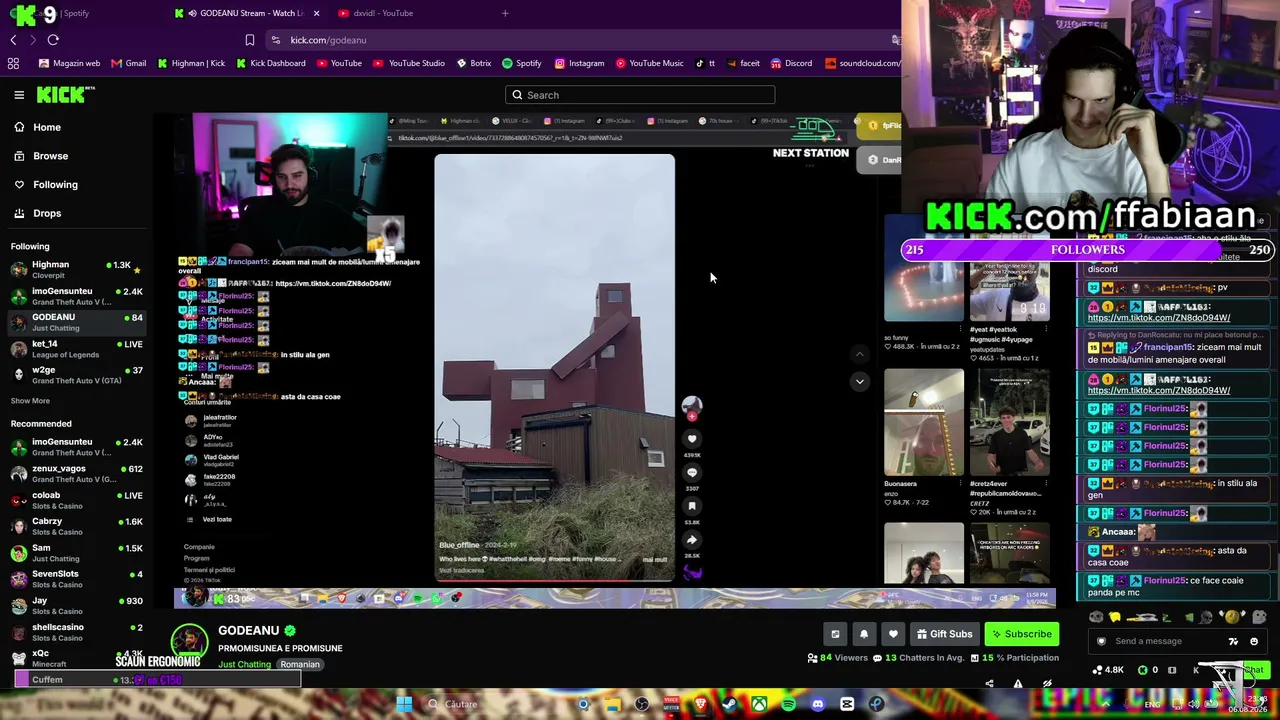Click the Gift Subs button
Screen dimensions: 1280x720
pos(943,634)
